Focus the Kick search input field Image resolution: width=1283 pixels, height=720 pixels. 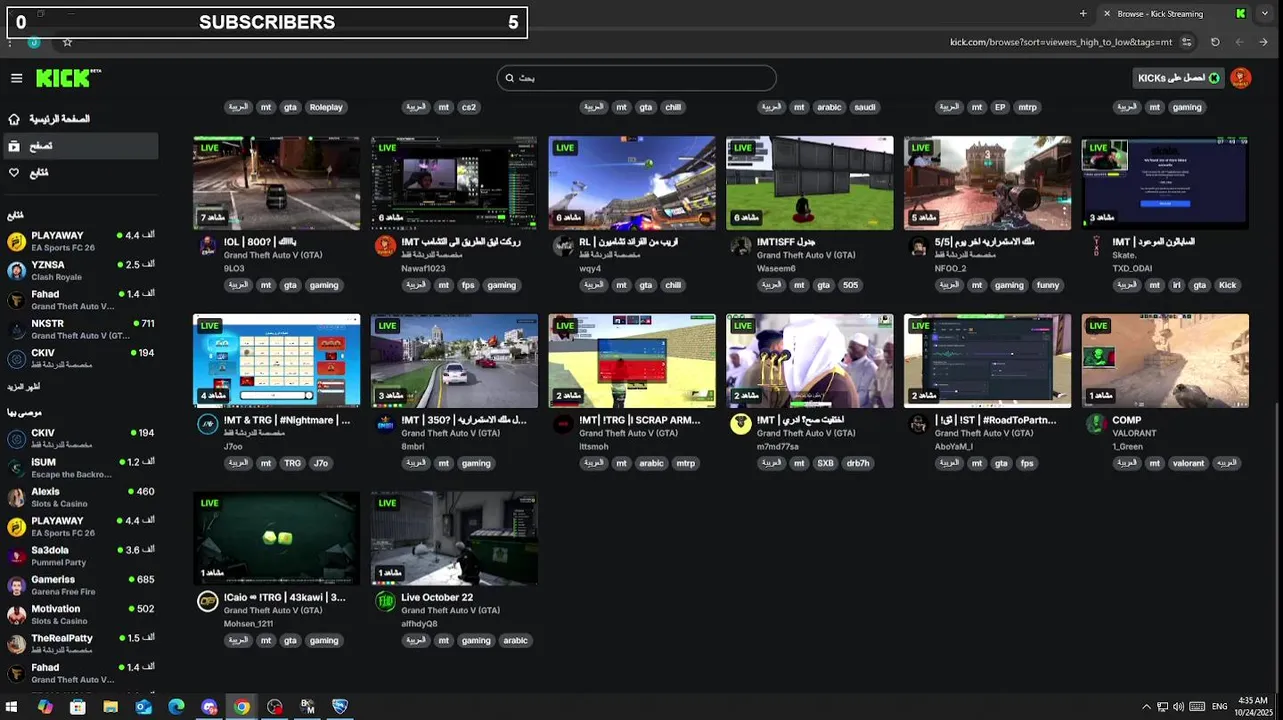click(636, 78)
